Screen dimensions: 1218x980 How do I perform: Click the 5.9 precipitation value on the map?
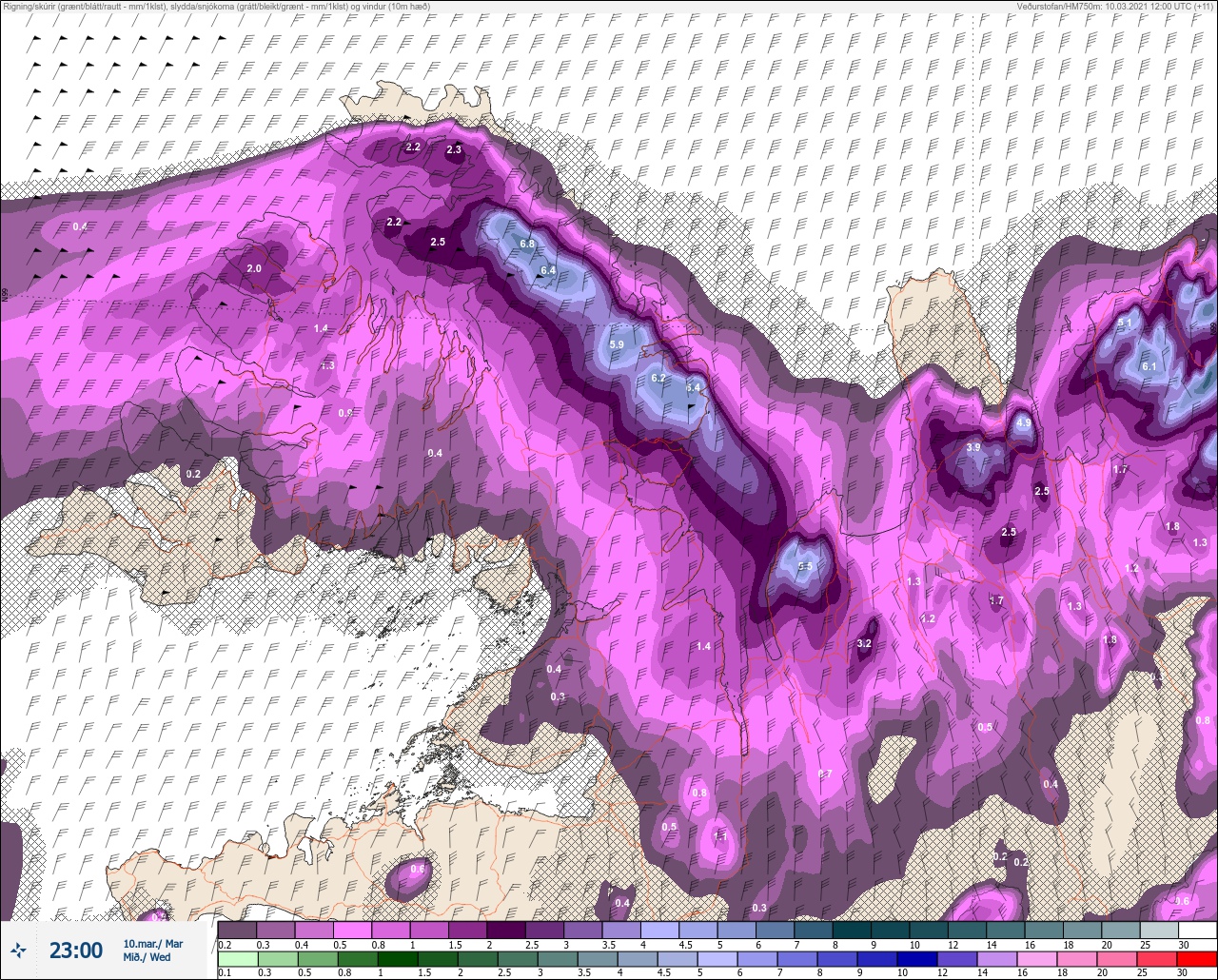[x=616, y=344]
